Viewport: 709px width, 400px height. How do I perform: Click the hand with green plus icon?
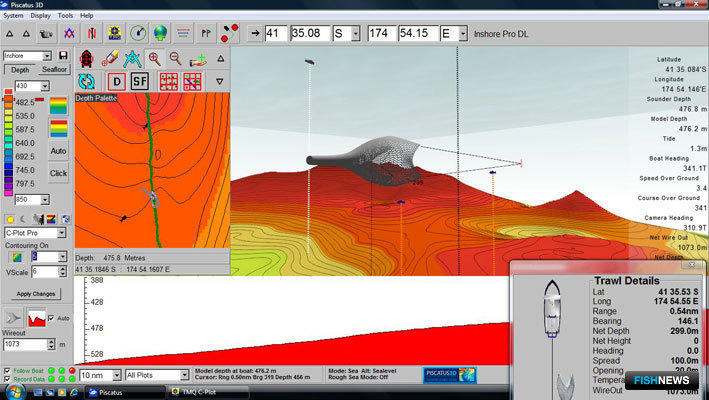198,59
